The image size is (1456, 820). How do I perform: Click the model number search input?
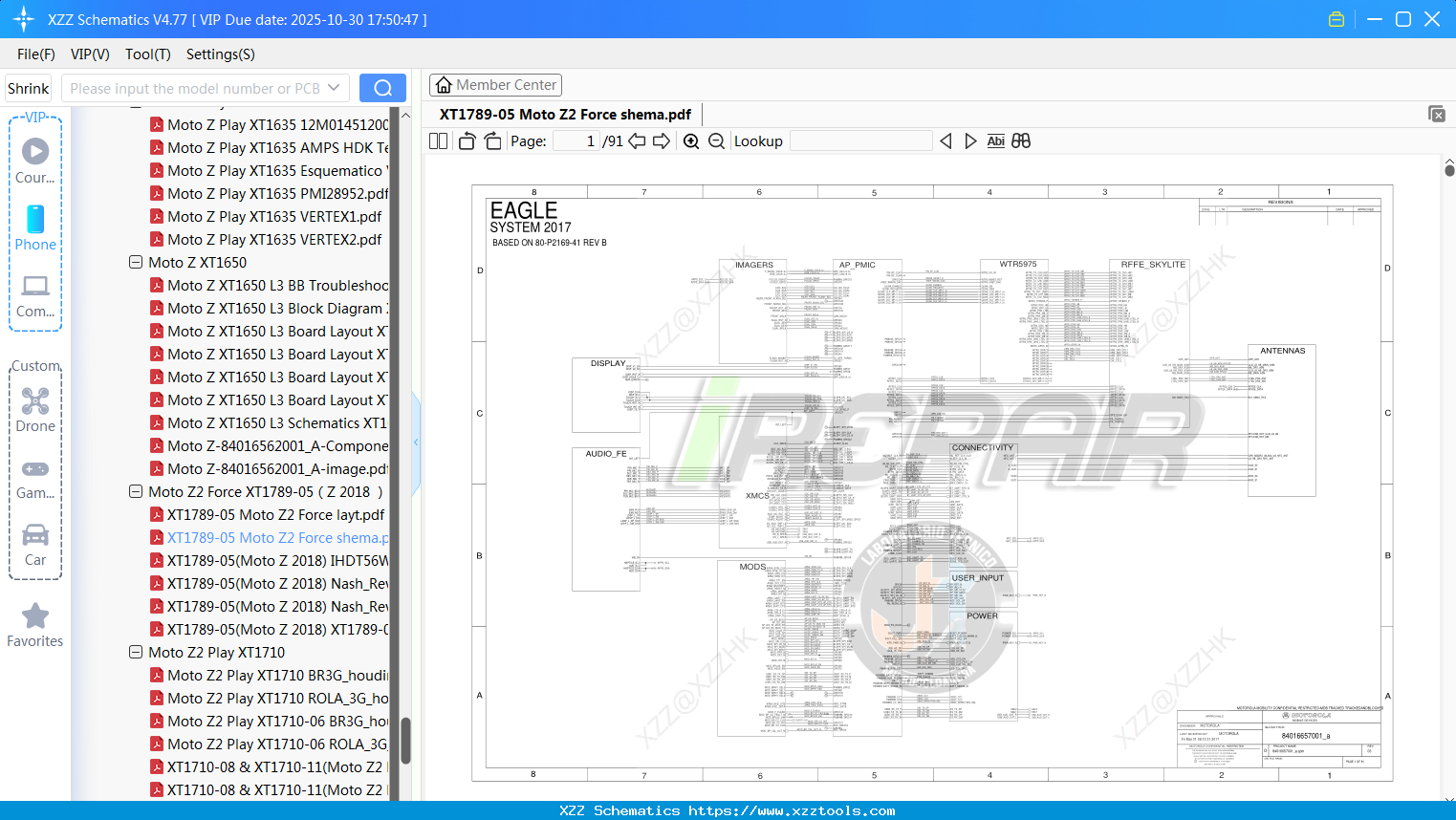pyautogui.click(x=194, y=88)
